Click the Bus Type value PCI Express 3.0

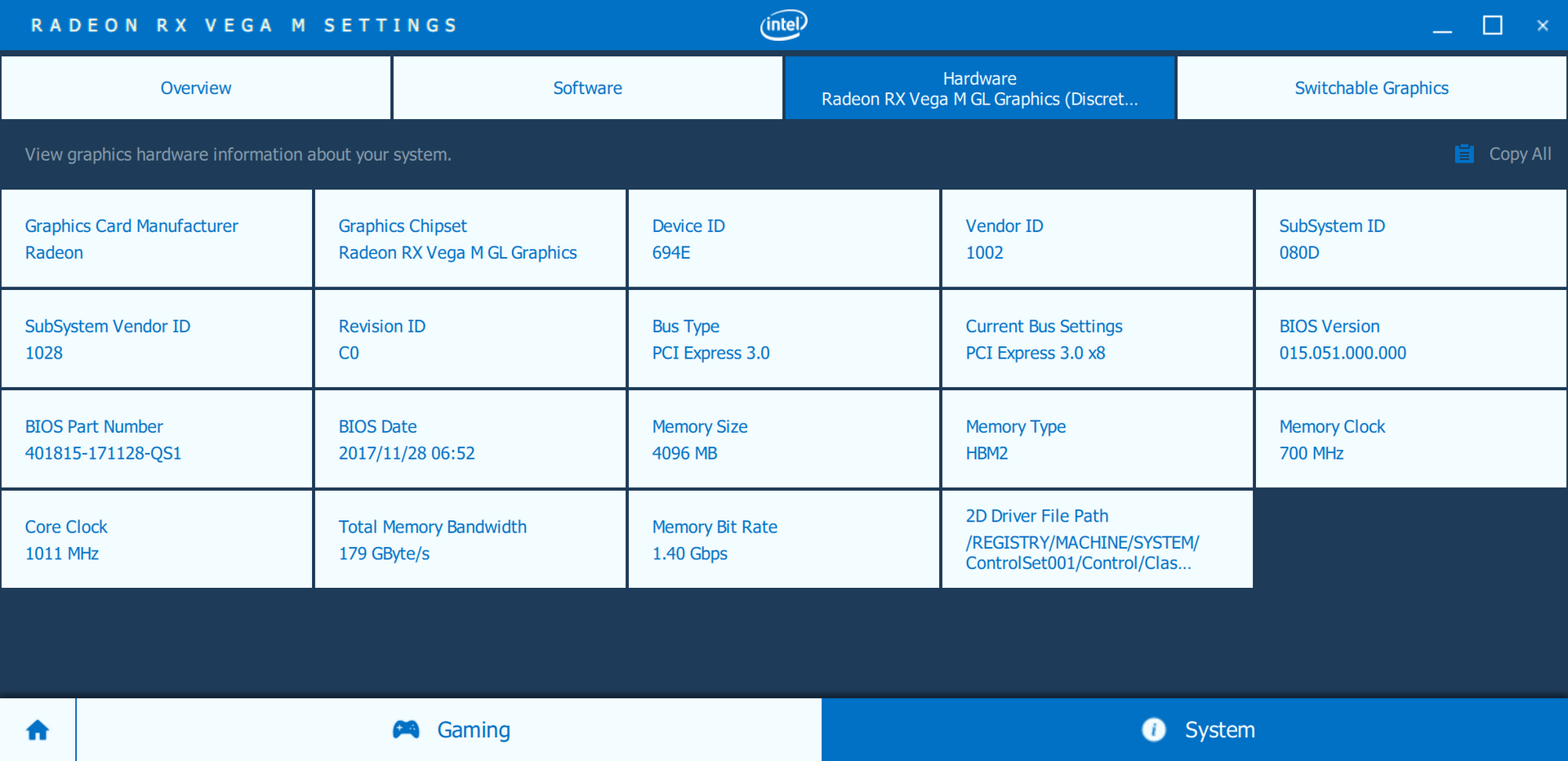click(711, 354)
